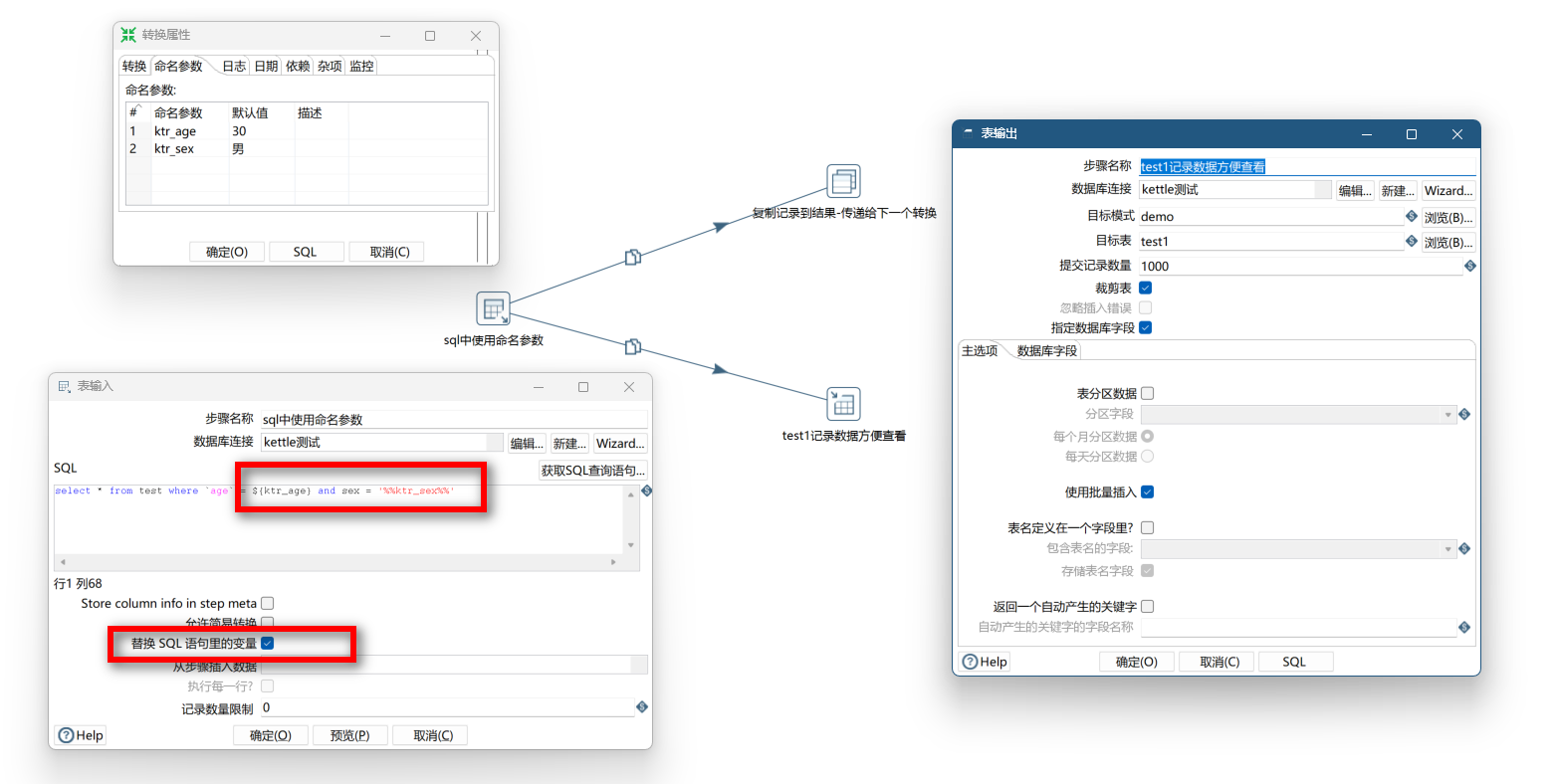Click the 预览(P) button in 表输入
The image size is (1556, 784).
350,734
